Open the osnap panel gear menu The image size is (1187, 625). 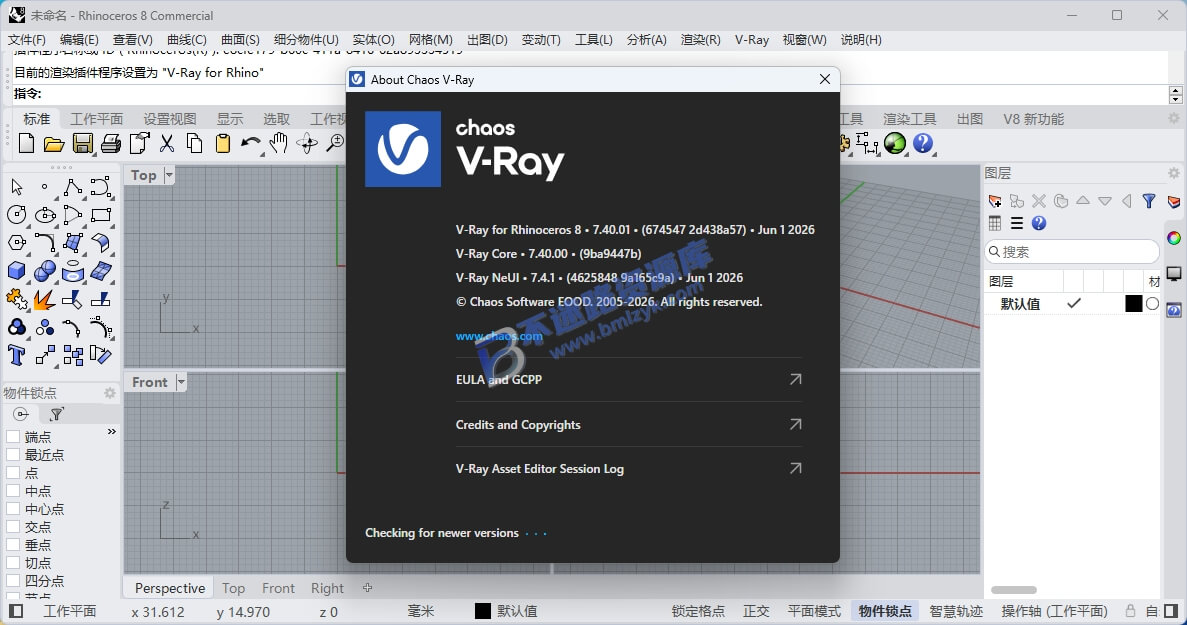(x=110, y=393)
